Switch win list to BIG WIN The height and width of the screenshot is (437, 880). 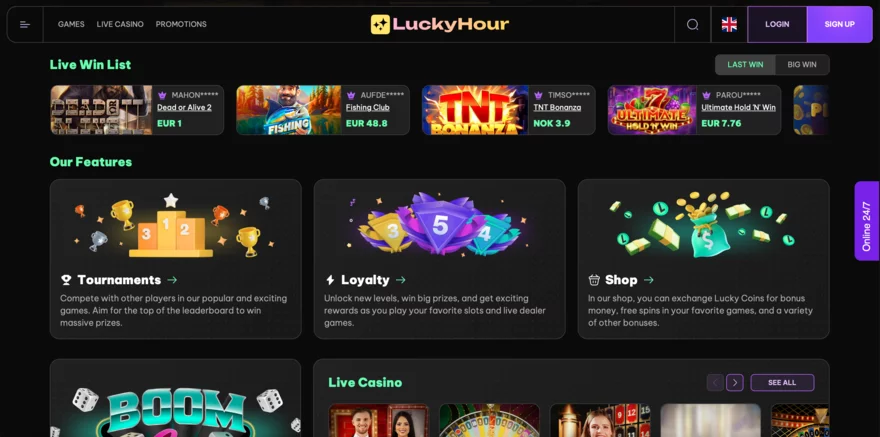[x=802, y=65]
